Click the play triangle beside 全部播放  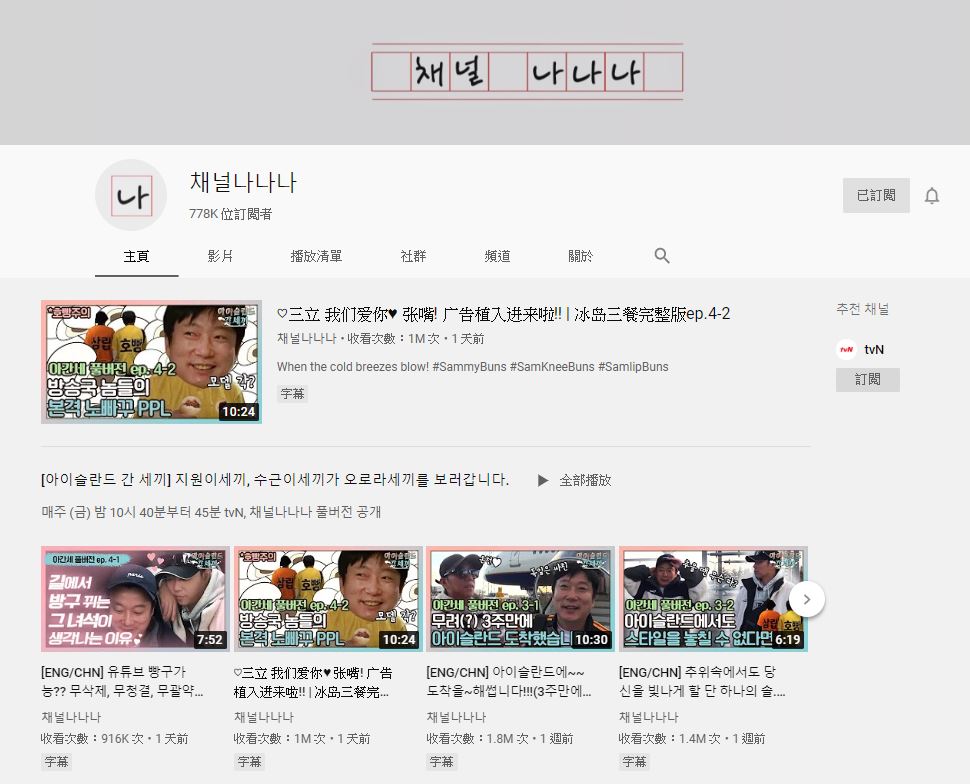(543, 480)
